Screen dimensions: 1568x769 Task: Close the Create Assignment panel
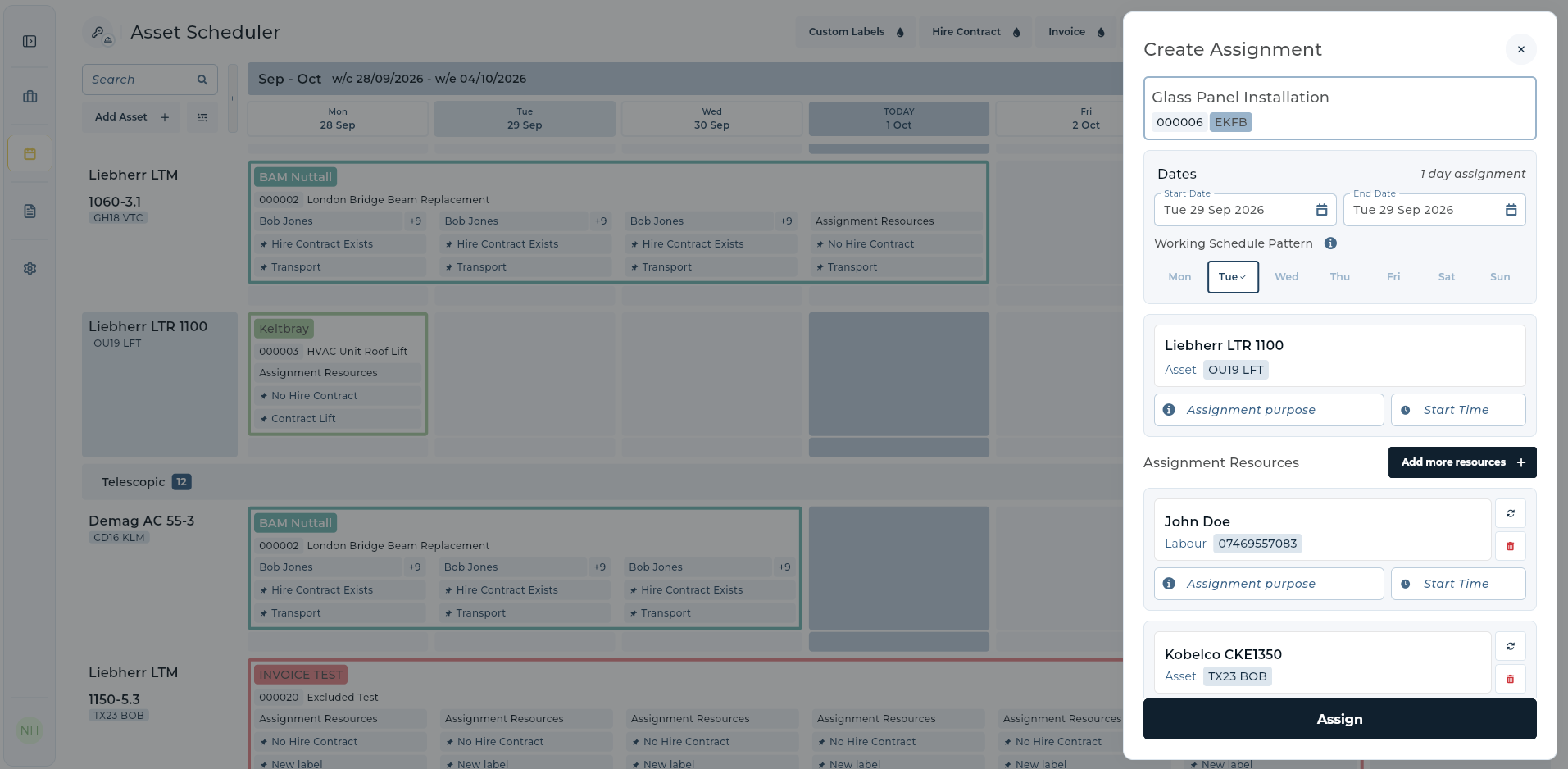[x=1520, y=49]
